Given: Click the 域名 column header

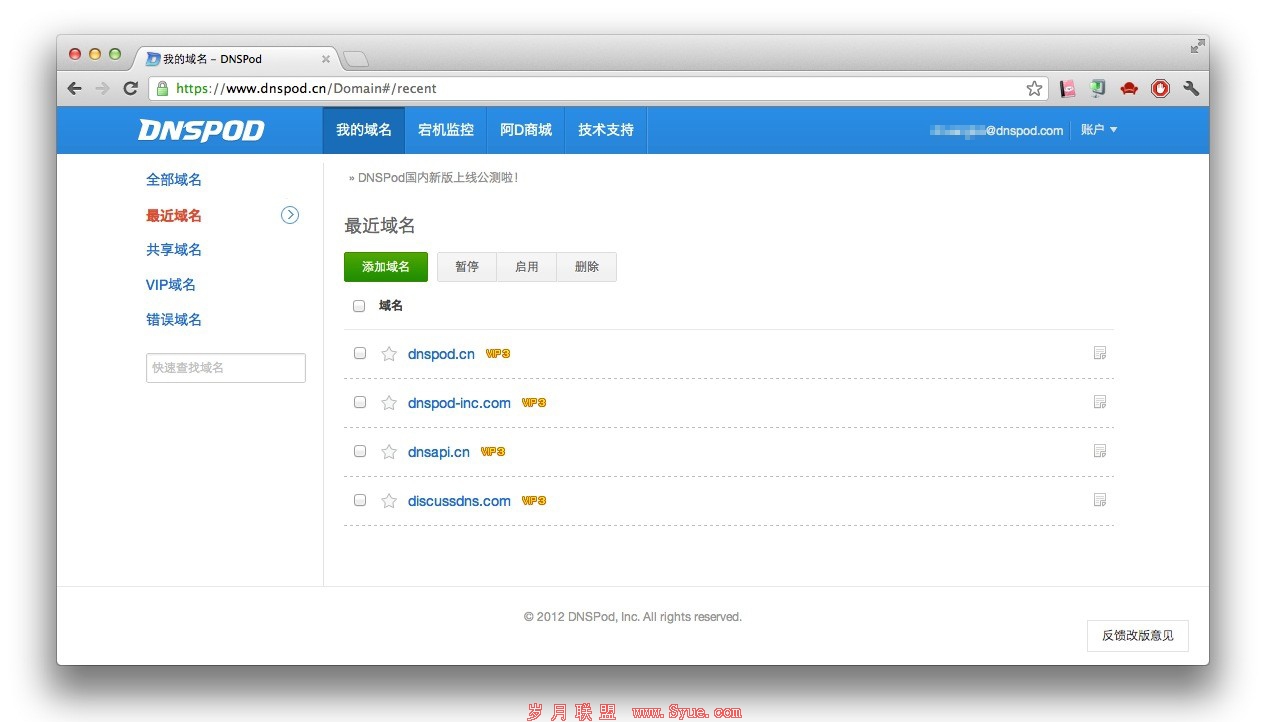Looking at the screenshot, I should (391, 306).
